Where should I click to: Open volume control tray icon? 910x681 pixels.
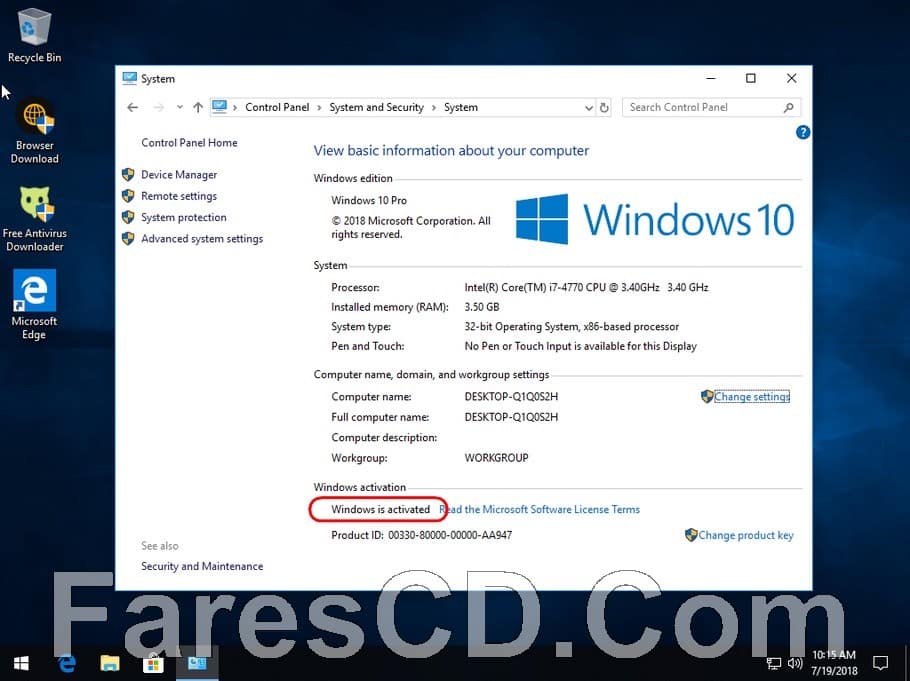(795, 663)
